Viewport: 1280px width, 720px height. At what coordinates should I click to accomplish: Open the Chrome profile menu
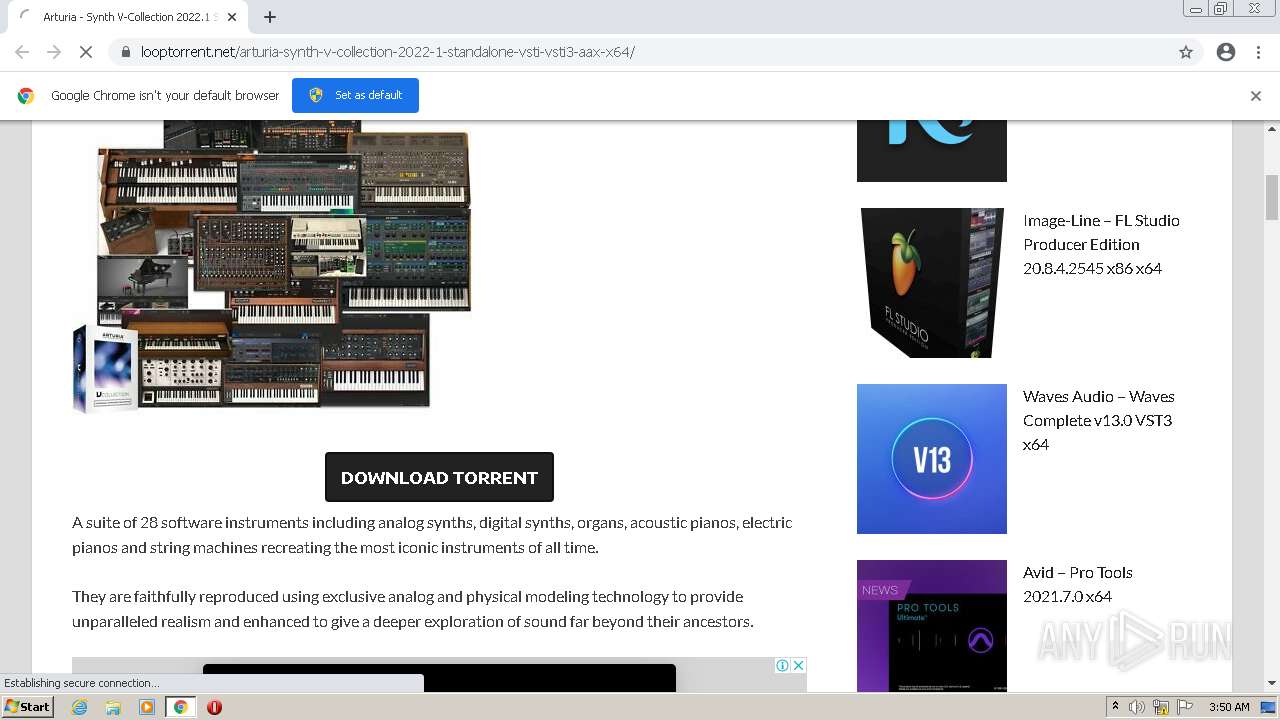tap(1226, 52)
